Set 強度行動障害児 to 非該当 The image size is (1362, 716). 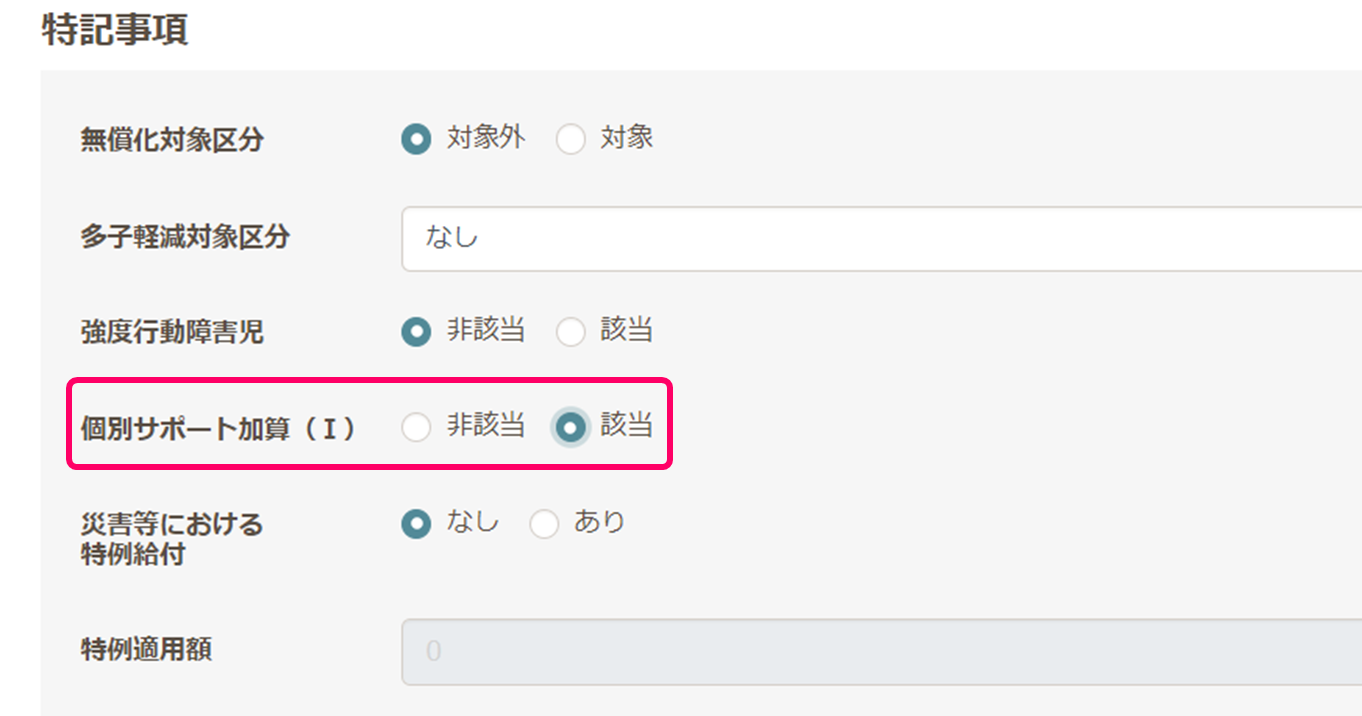click(416, 332)
